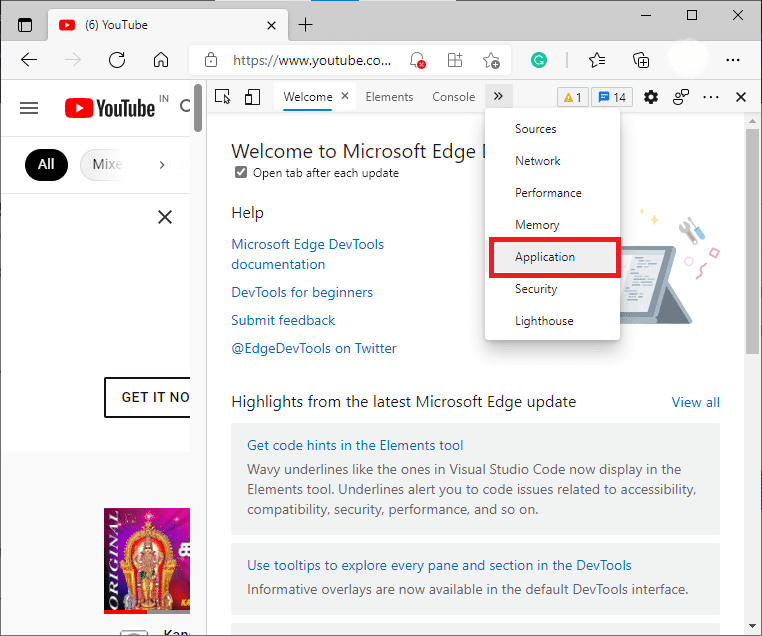Click YouTube page vertical scrollbar
This screenshot has height=636, width=762.
click(x=198, y=108)
